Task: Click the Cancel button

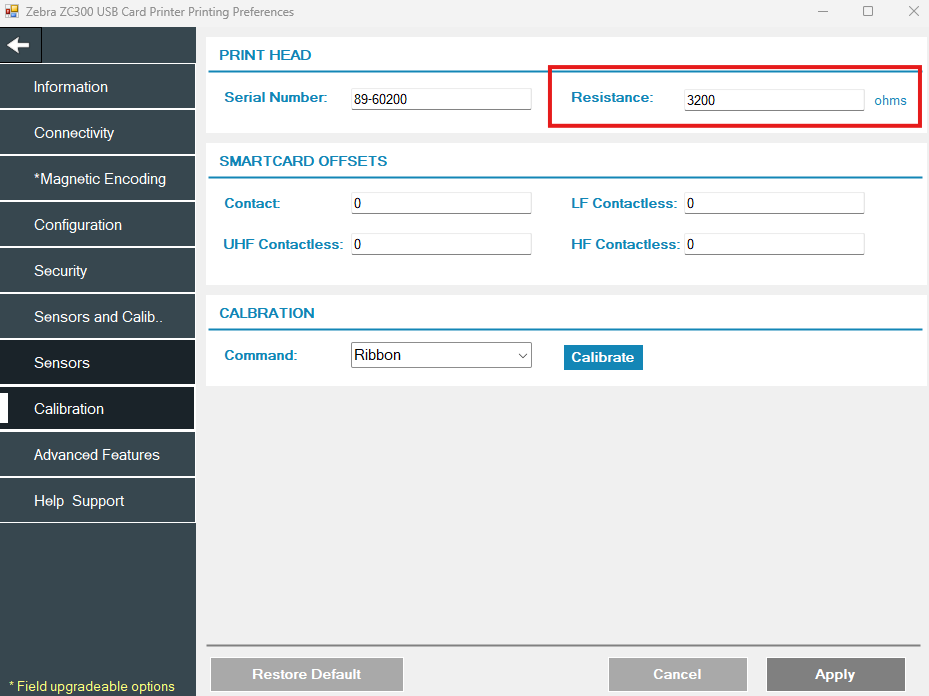Action: coord(677,674)
